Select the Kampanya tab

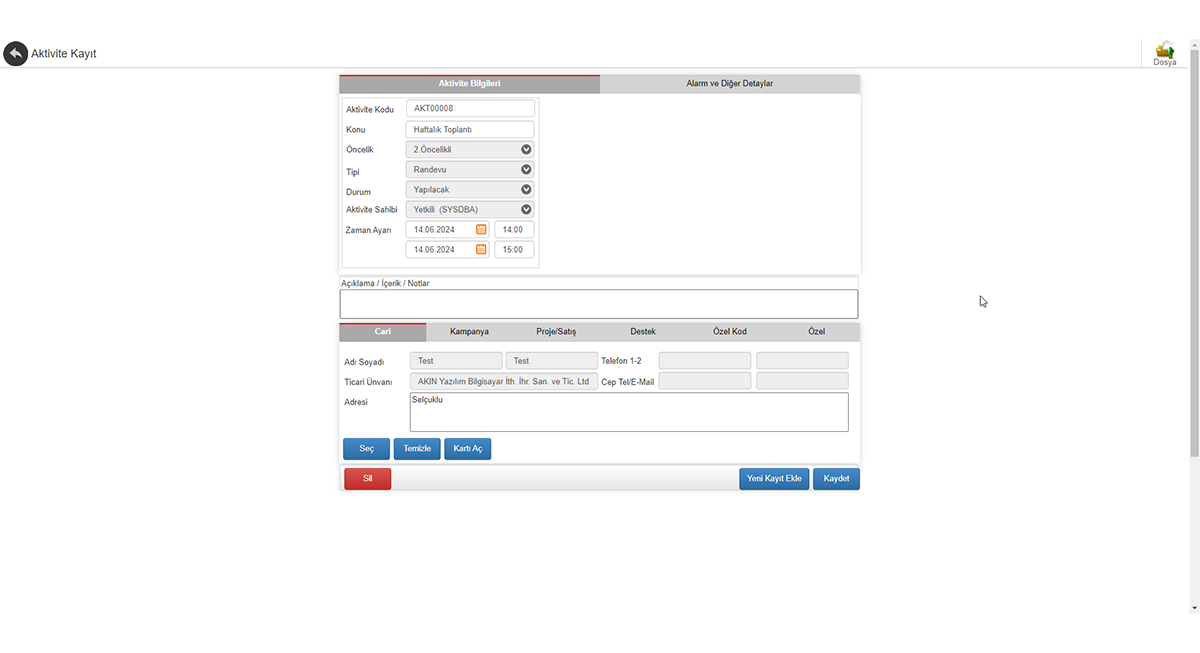(x=469, y=332)
